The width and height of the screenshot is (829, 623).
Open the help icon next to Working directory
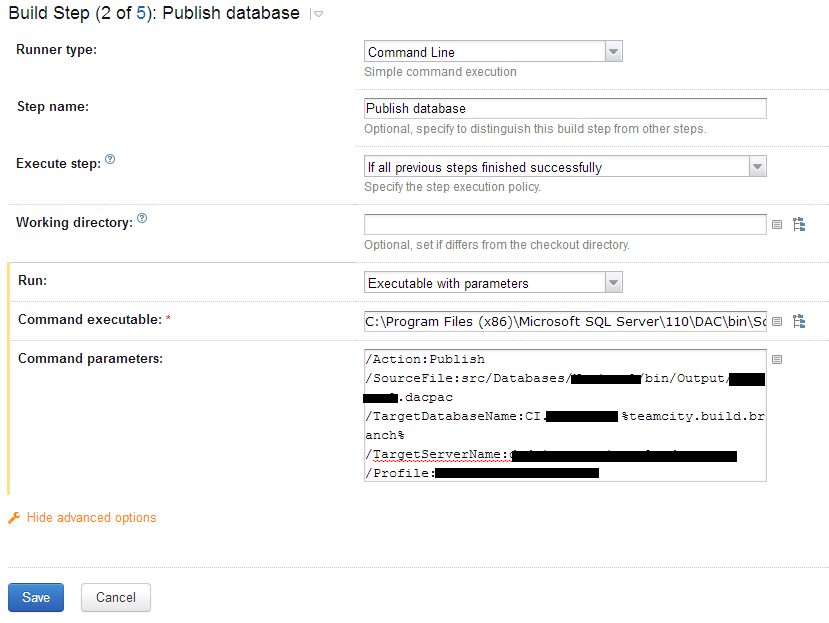[x=142, y=219]
